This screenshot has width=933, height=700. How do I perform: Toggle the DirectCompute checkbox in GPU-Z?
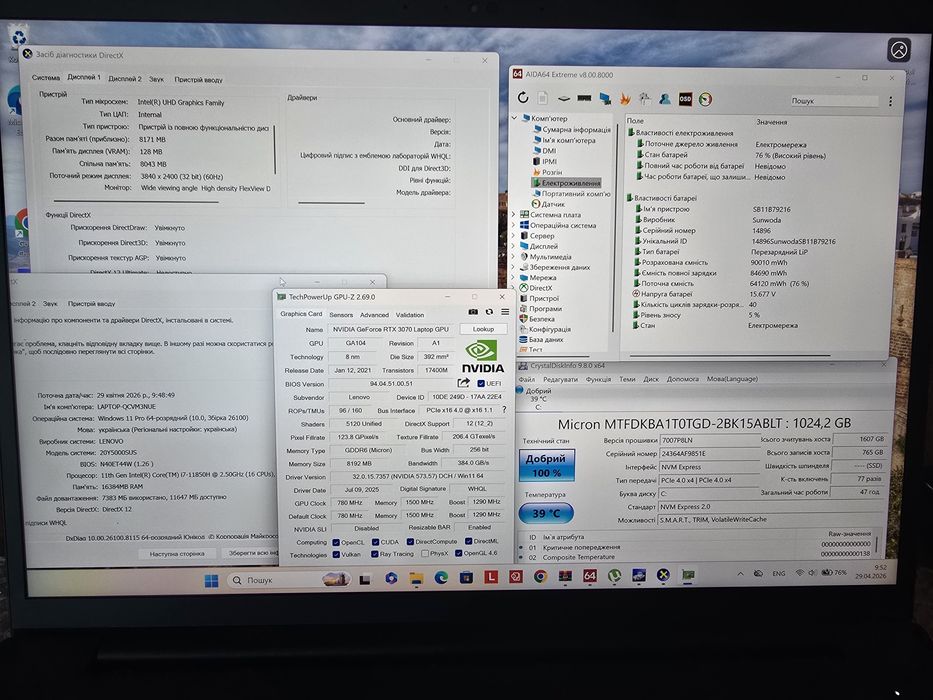coord(411,542)
